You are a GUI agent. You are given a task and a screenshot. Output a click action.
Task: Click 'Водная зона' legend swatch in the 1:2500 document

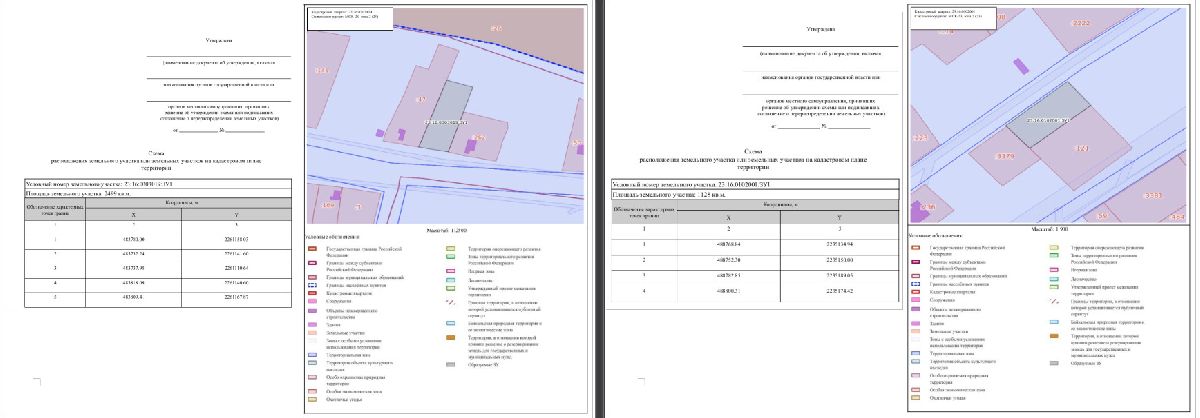coord(449,270)
